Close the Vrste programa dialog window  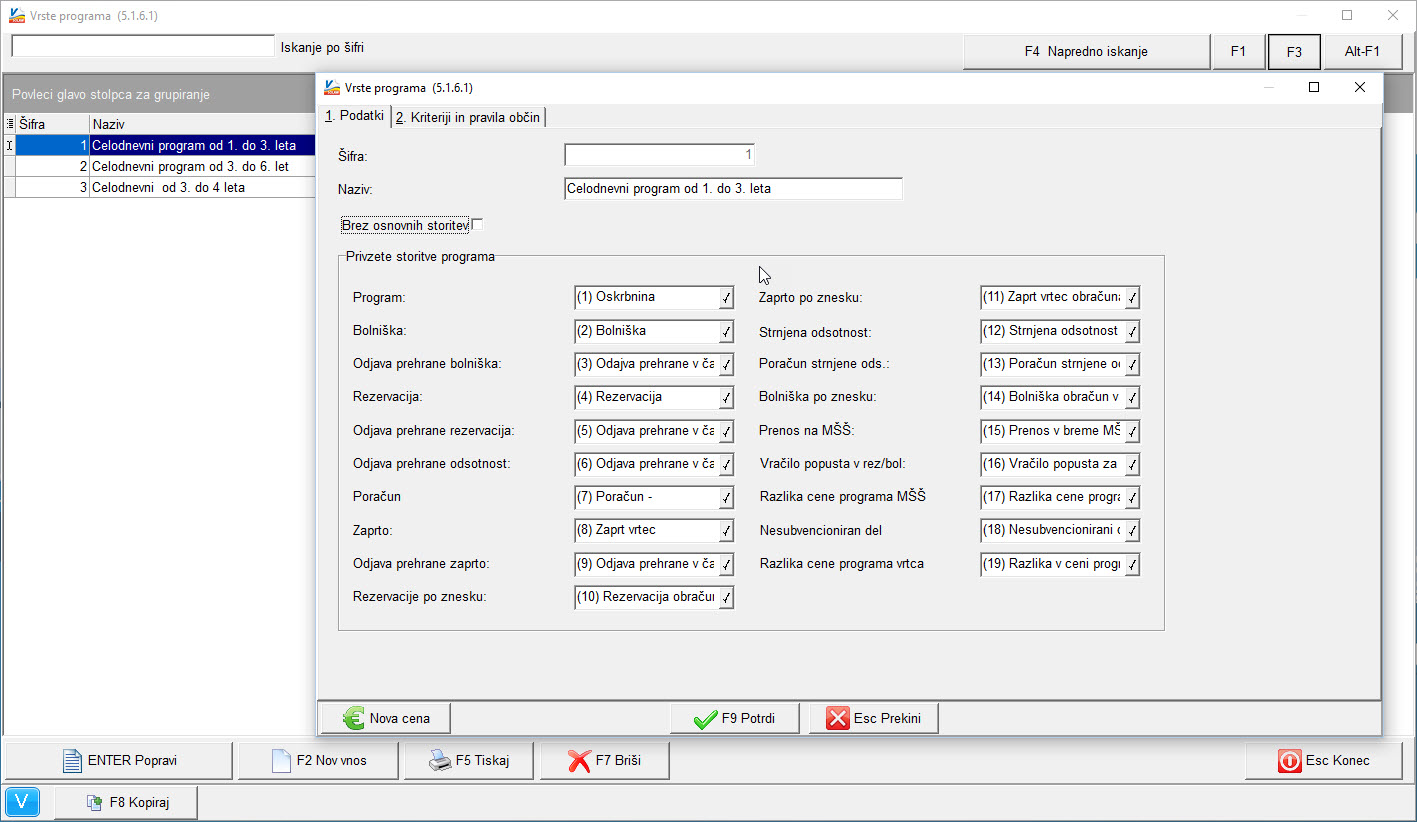click(1359, 87)
